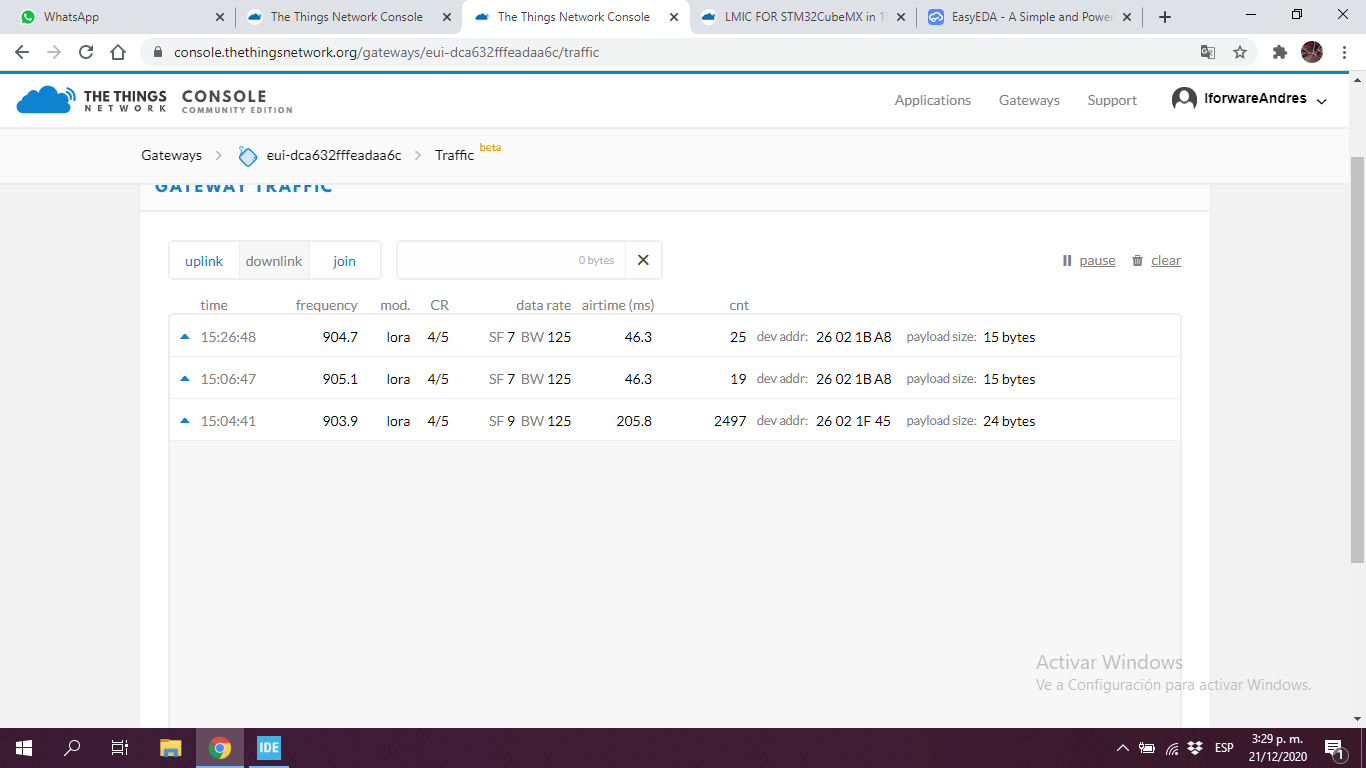The image size is (1366, 768).
Task: Go forward in browser history
Action: [54, 52]
